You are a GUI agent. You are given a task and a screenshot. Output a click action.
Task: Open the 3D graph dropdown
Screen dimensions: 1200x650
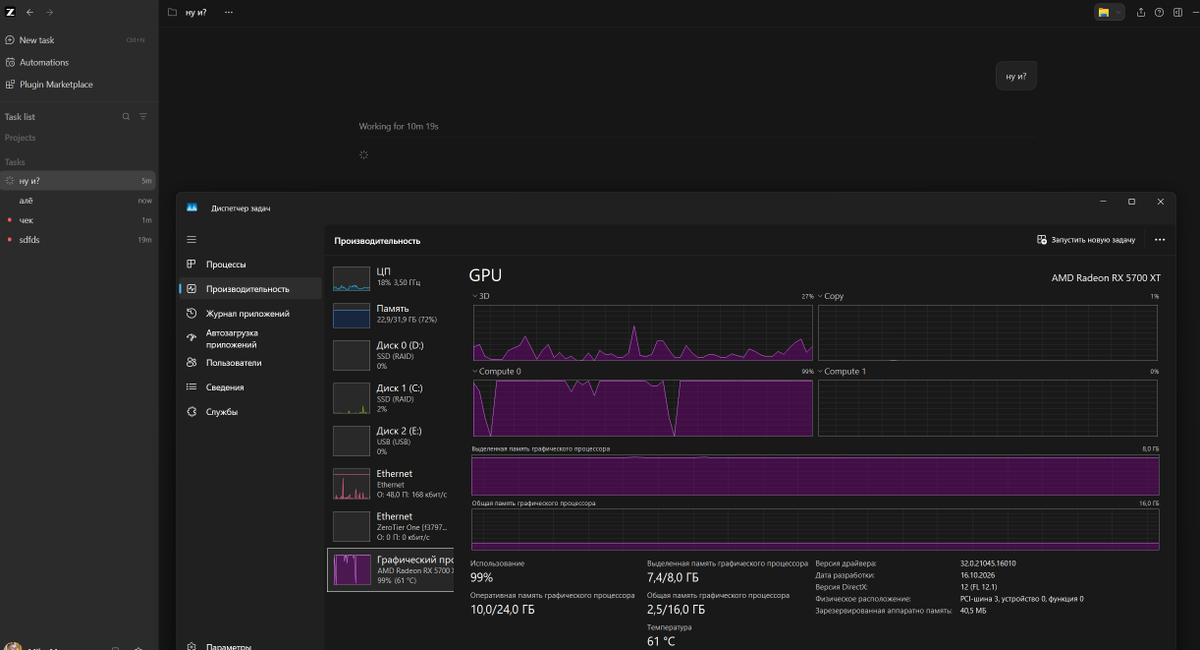point(483,296)
